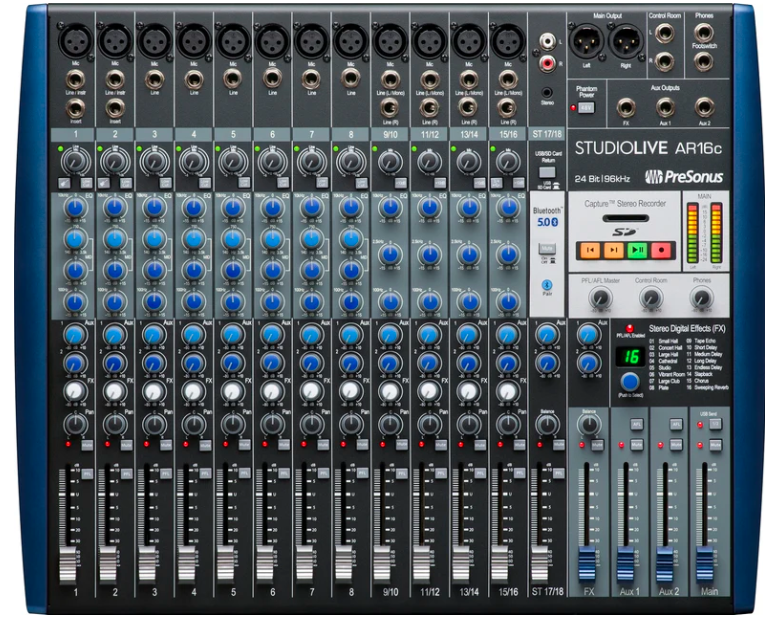Screen dimensions: 765x625
Task: Push the blue FX preset select knob
Action: 630,382
